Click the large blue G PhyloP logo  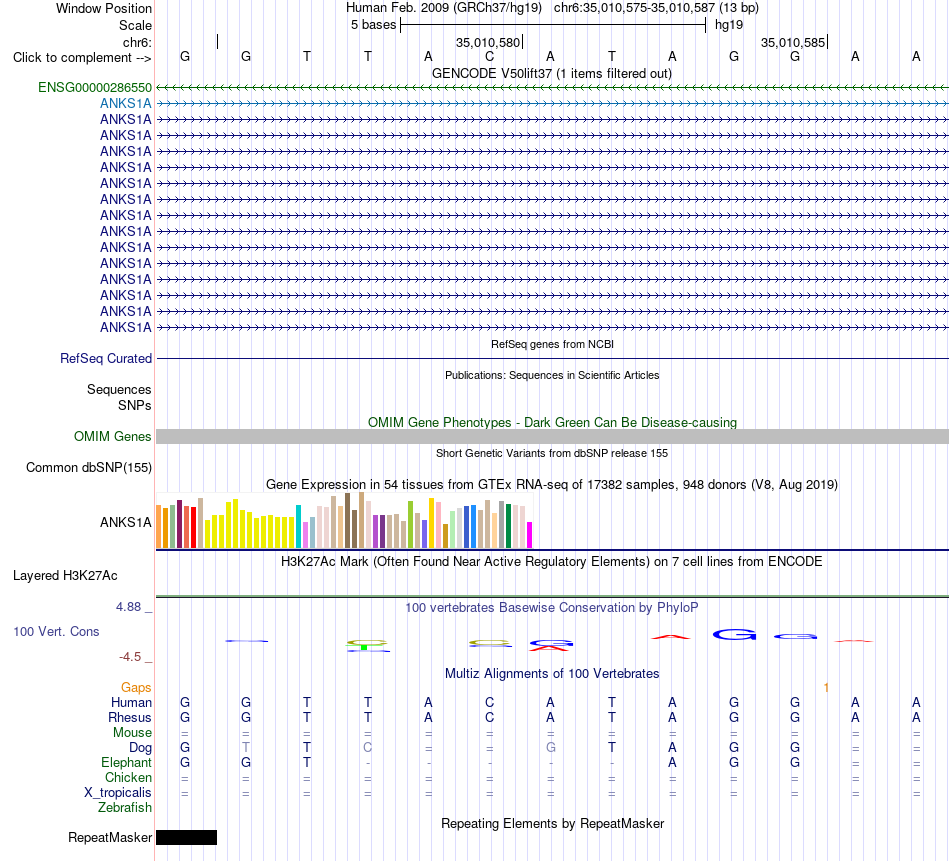[x=734, y=635]
